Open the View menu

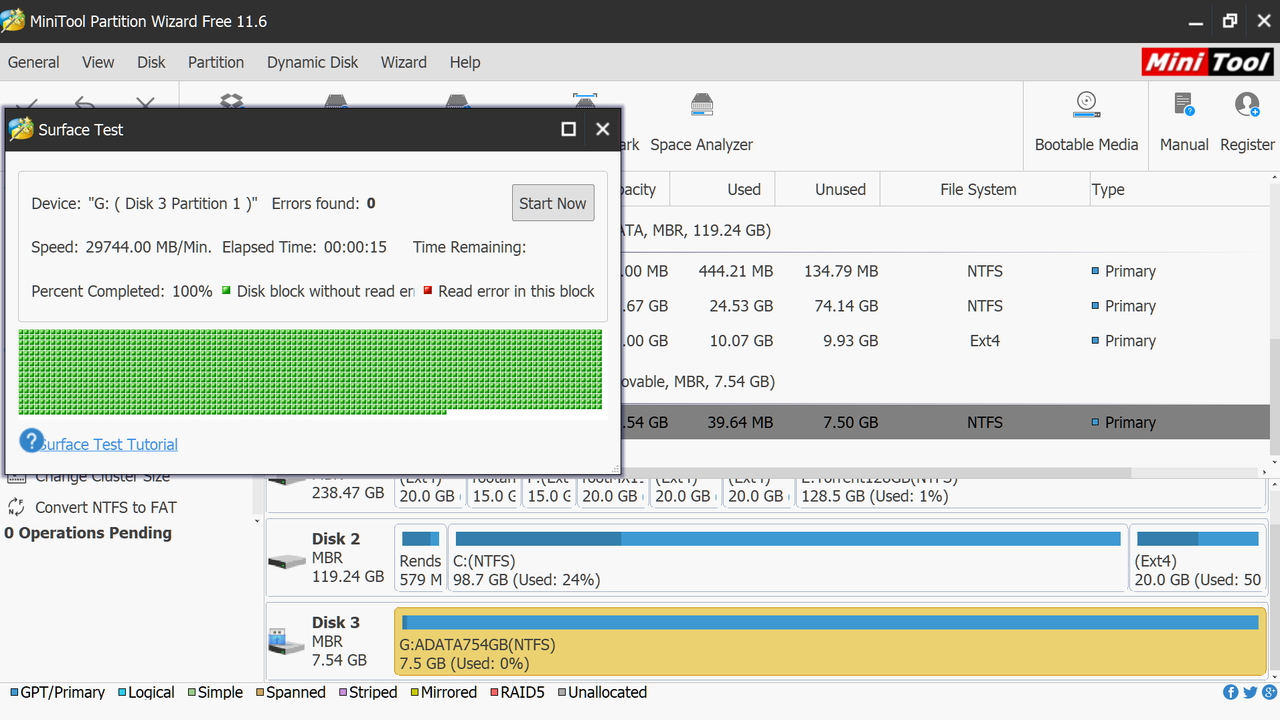click(x=98, y=62)
